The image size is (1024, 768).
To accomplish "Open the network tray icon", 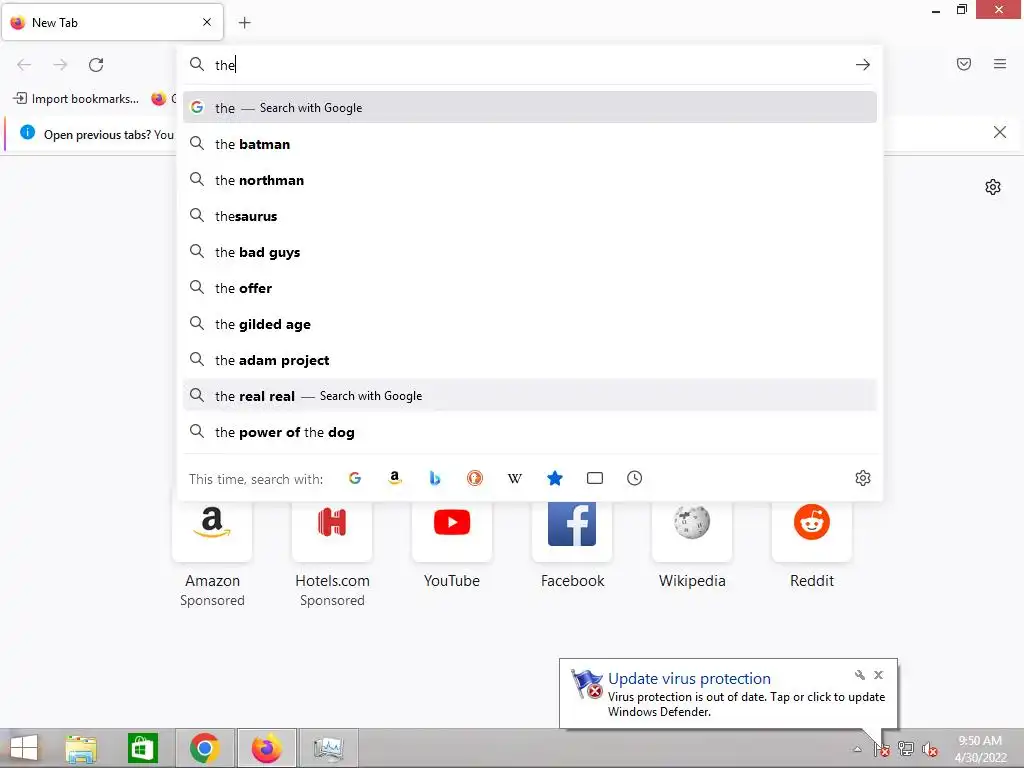I will pos(906,749).
